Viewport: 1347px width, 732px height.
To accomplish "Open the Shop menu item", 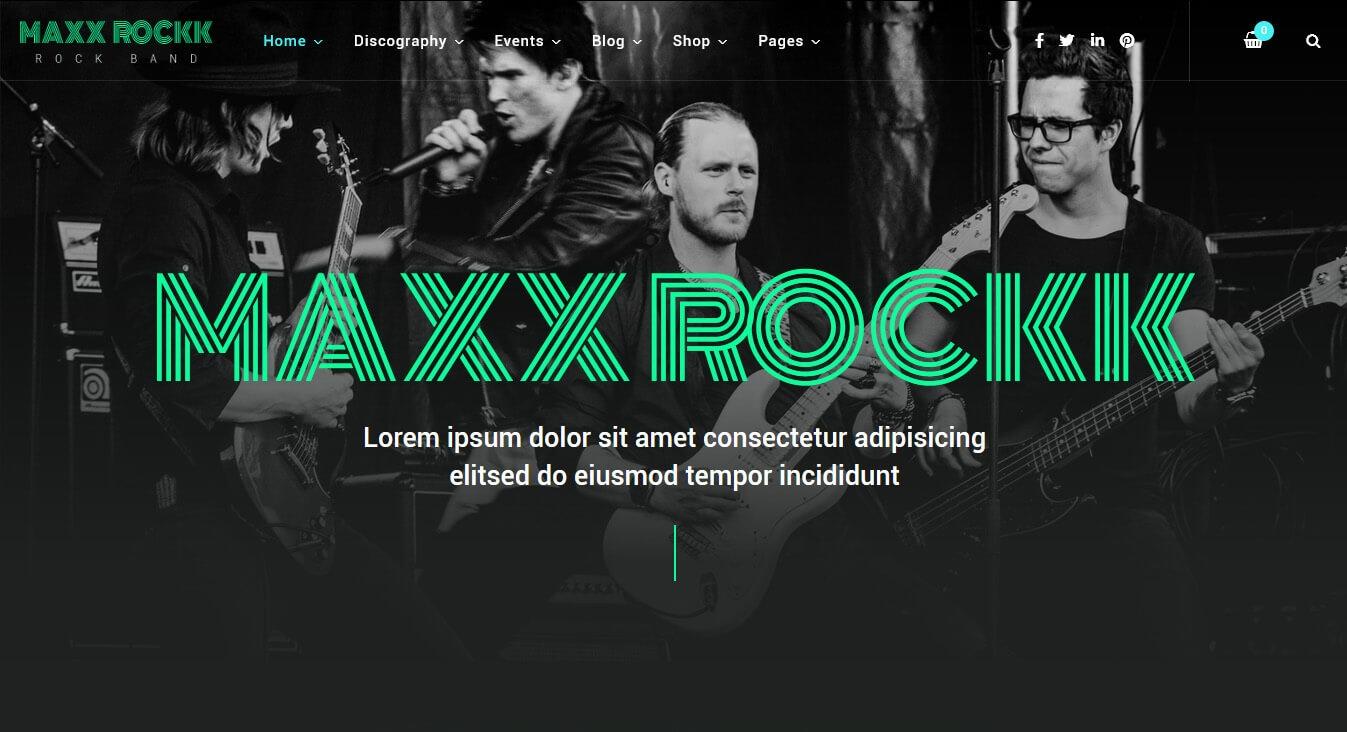I will click(691, 41).
